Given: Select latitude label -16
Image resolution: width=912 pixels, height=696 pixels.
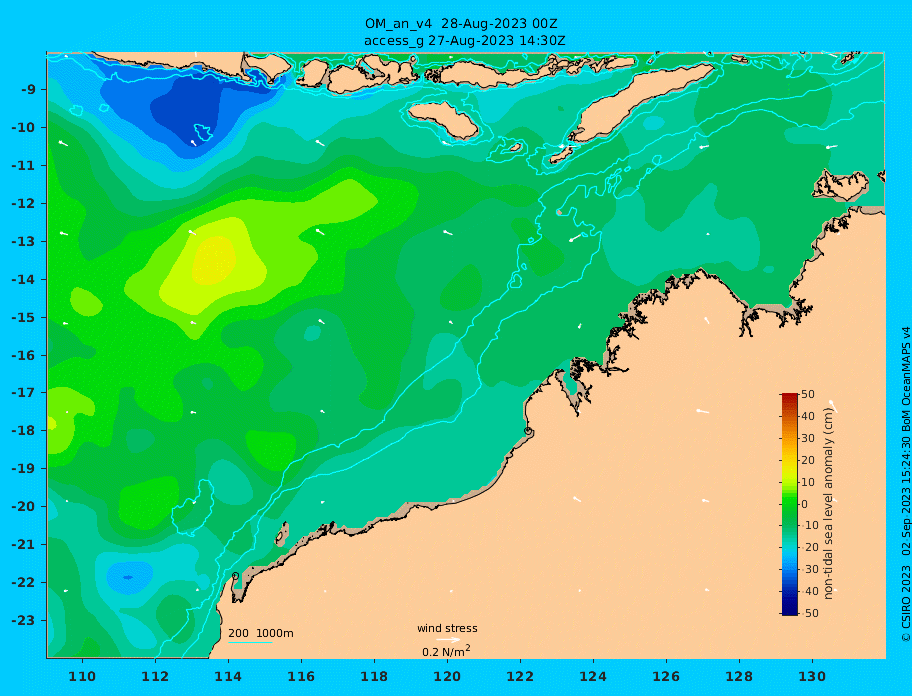Looking at the screenshot, I should (24, 355).
